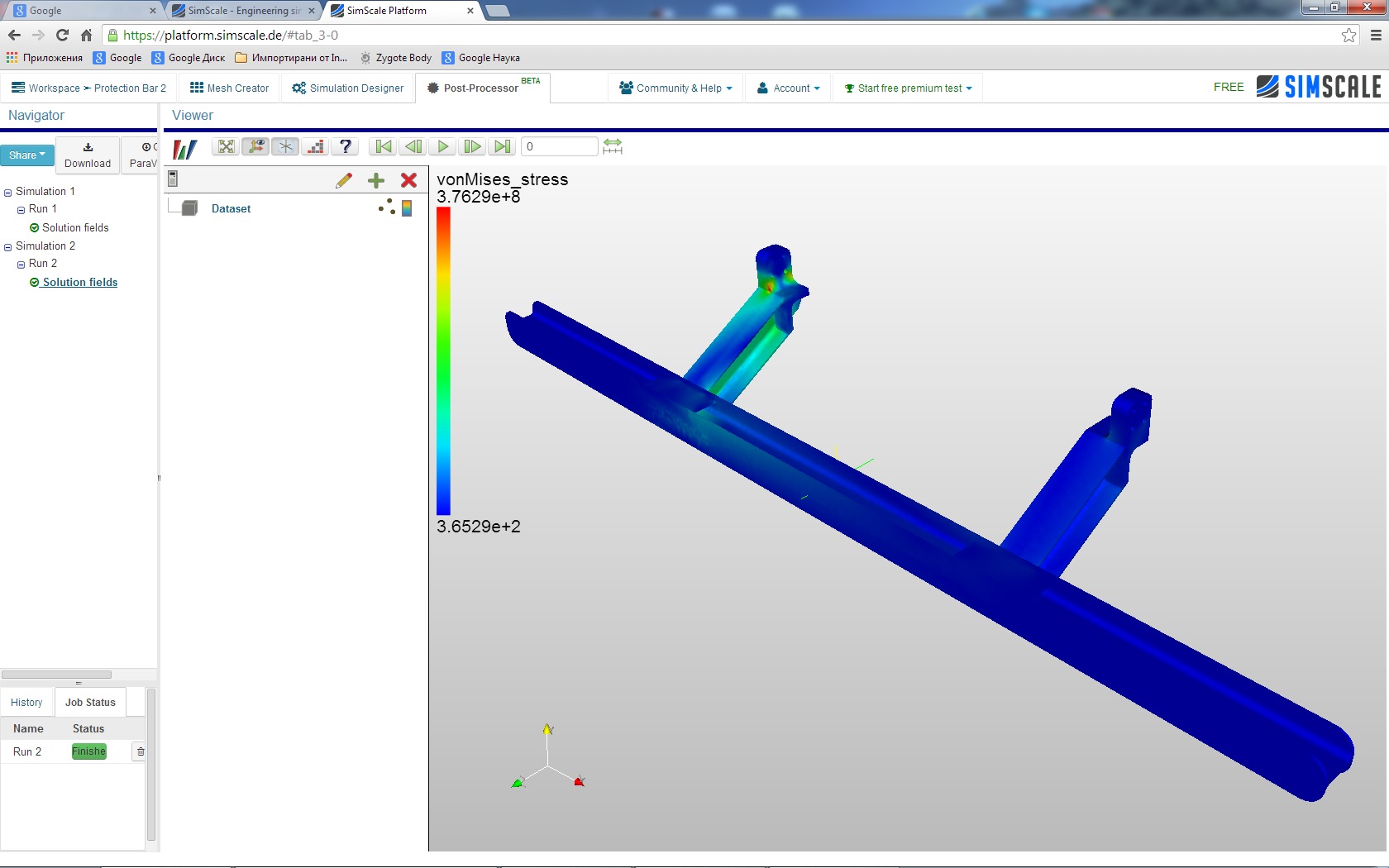Open the Приложения apps bookmark
1389x868 pixels.
(x=45, y=58)
